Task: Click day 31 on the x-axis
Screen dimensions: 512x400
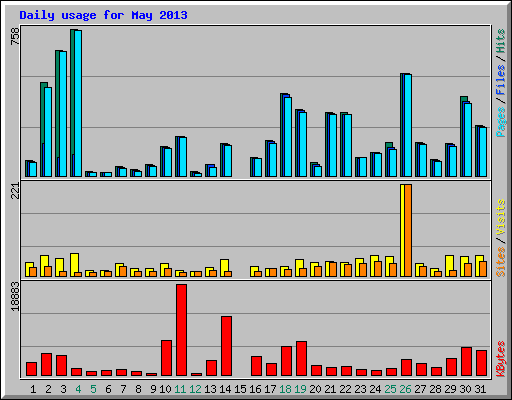Action: [x=480, y=389]
